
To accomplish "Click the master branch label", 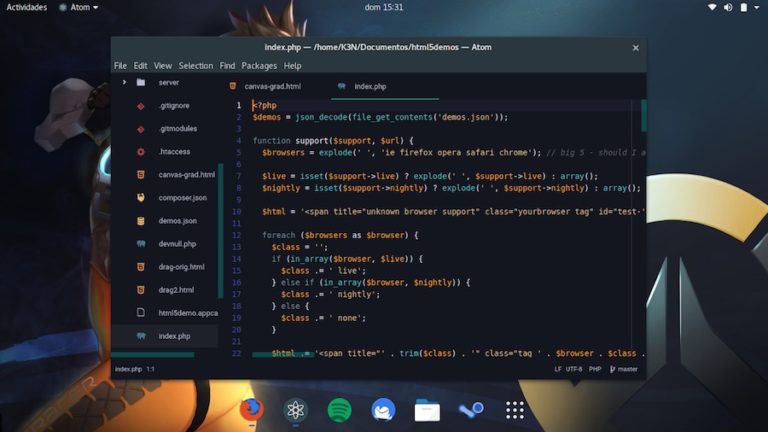I will pos(627,369).
